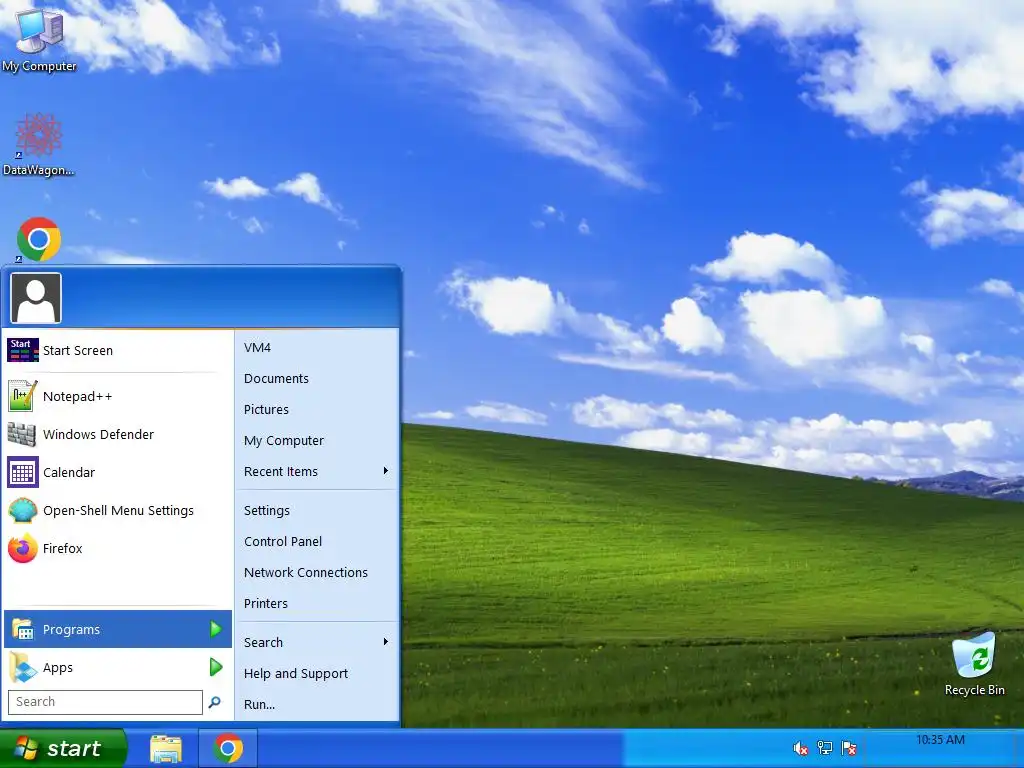Select the Open-Shell Menu Settings label
Screen dimensions: 1024x768
118,511
